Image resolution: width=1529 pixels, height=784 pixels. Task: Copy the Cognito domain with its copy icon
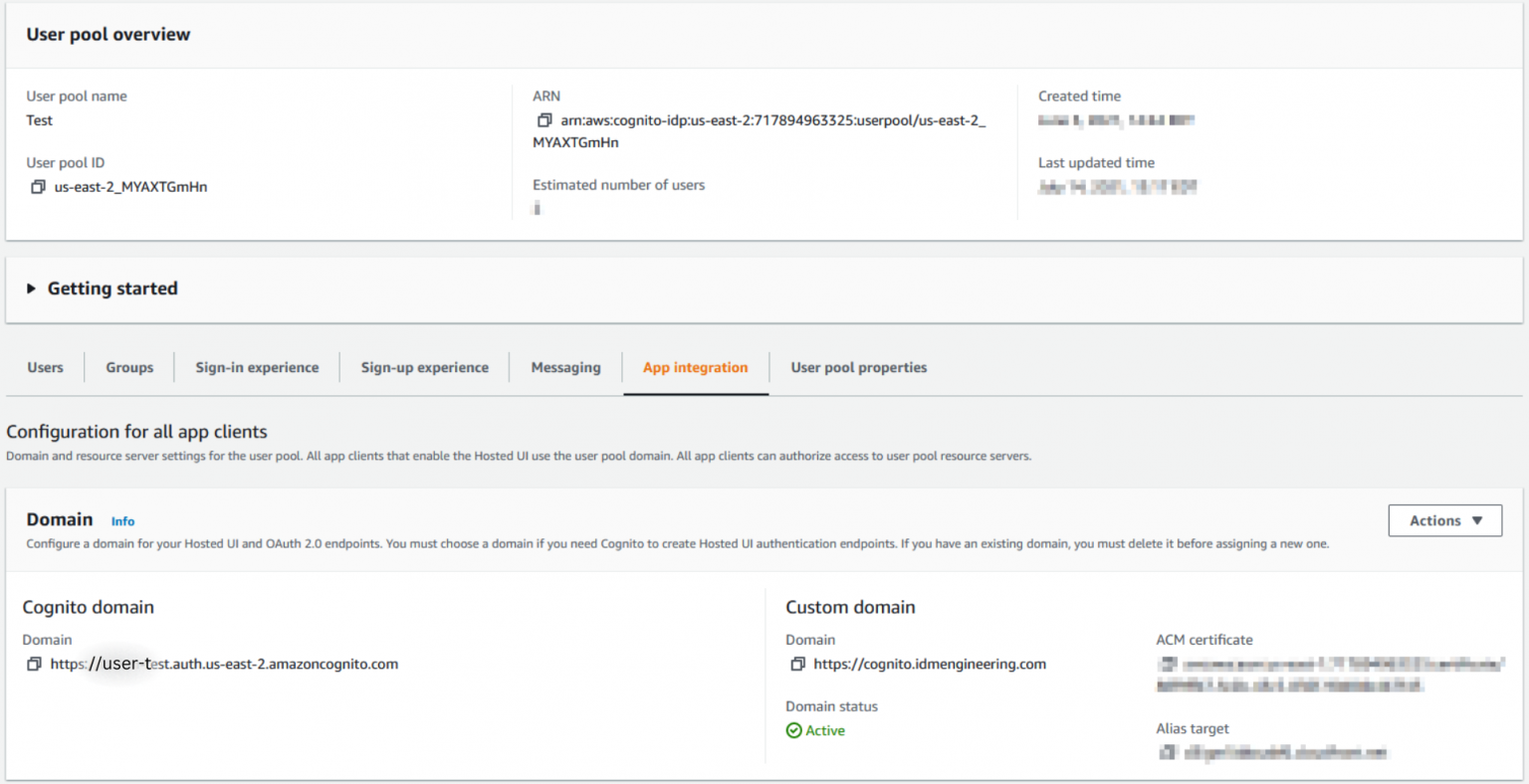point(33,664)
